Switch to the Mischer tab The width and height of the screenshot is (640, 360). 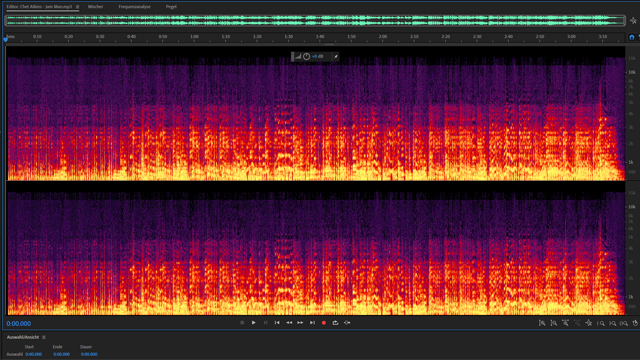[96, 7]
